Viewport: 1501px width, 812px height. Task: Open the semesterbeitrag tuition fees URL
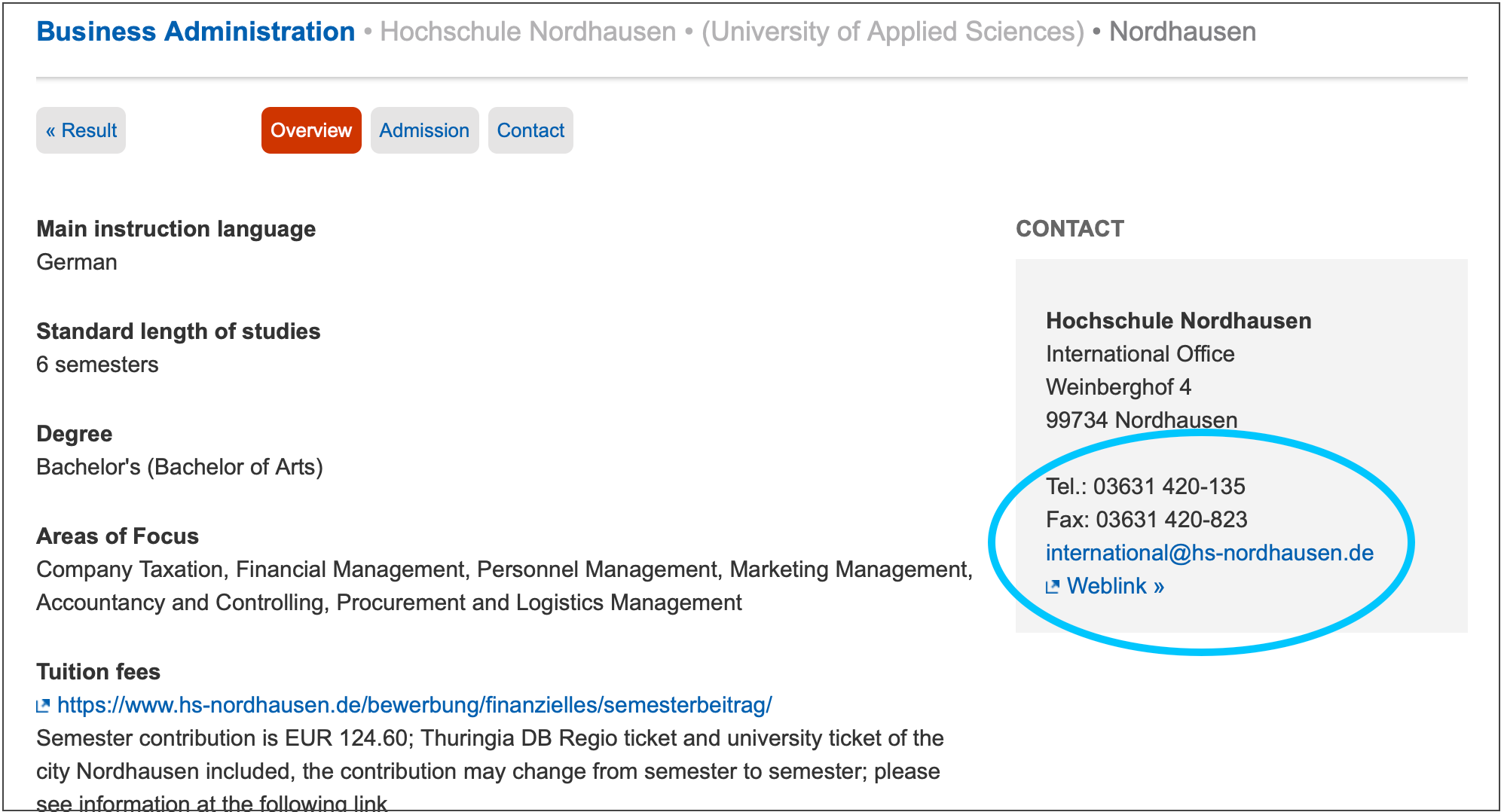pyautogui.click(x=414, y=705)
